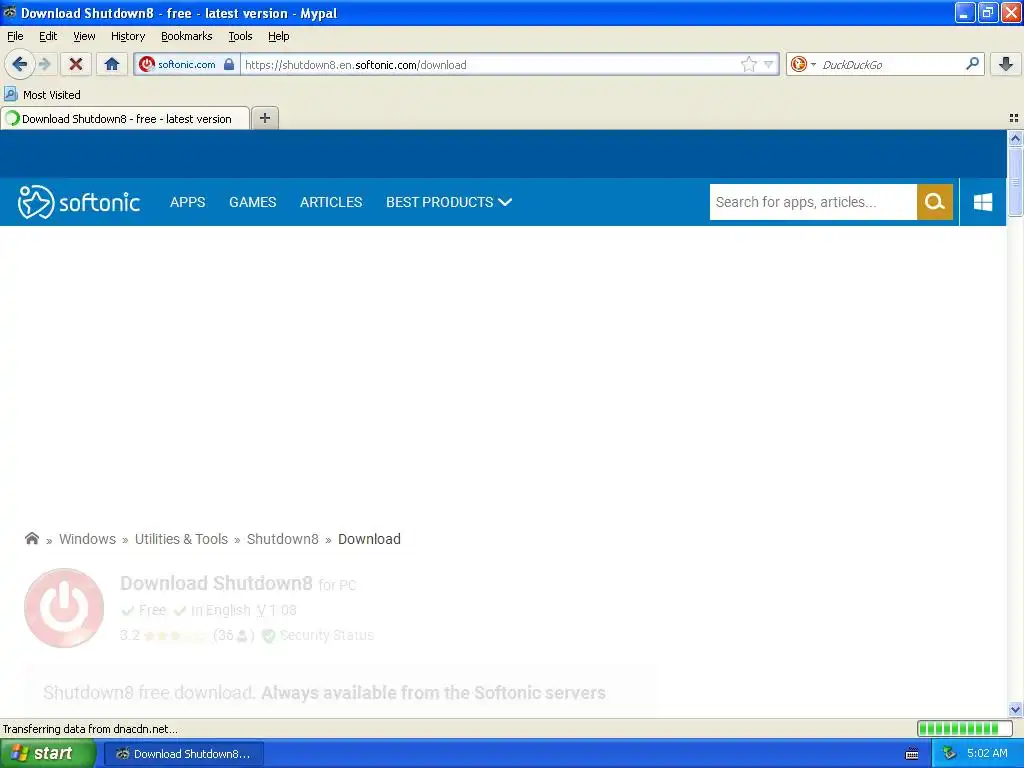
Task: Click the Download breadcrumb text
Action: pyautogui.click(x=369, y=539)
